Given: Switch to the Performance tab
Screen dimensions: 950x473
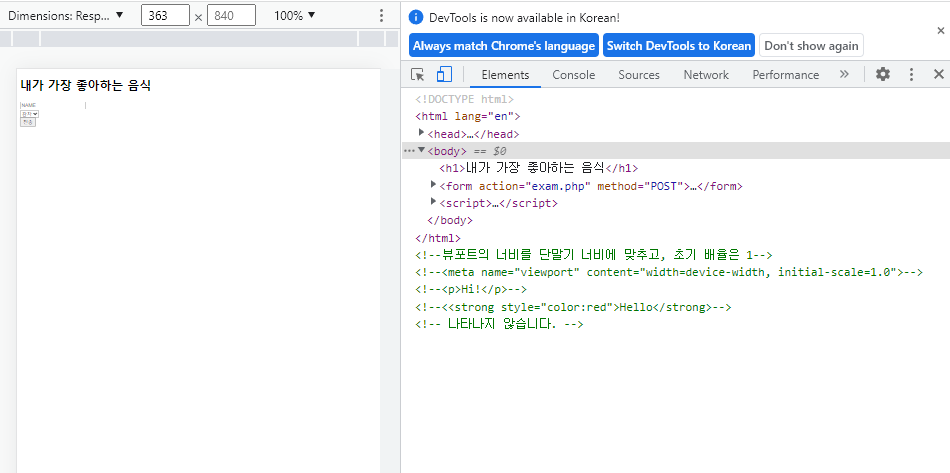Looking at the screenshot, I should pos(785,75).
